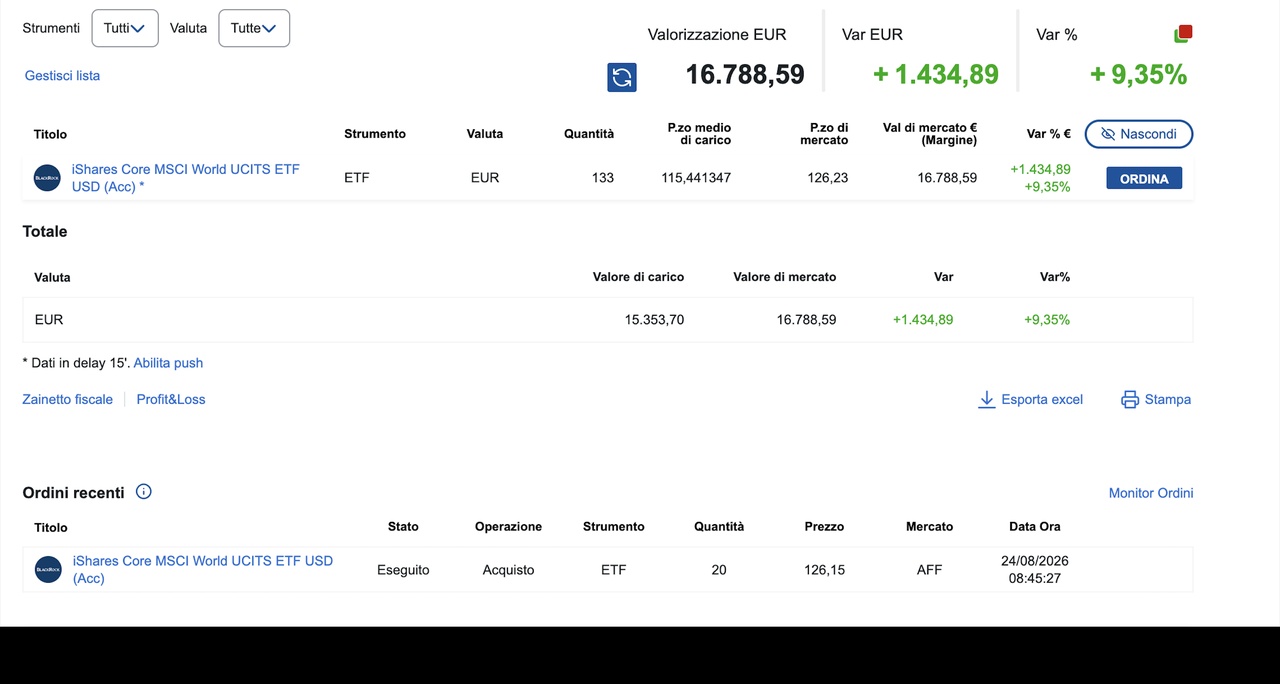
Task: Open the Zainetto fiscale link
Action: (x=68, y=399)
